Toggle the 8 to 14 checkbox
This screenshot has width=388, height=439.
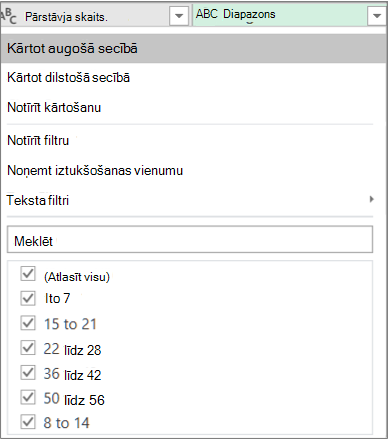pyautogui.click(x=28, y=422)
